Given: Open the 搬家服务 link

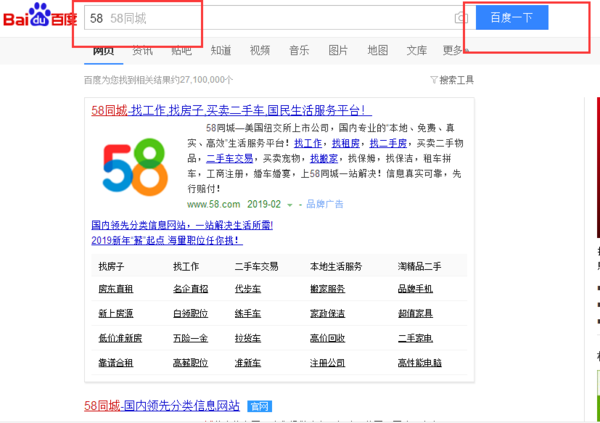Looking at the screenshot, I should click(x=327, y=289).
